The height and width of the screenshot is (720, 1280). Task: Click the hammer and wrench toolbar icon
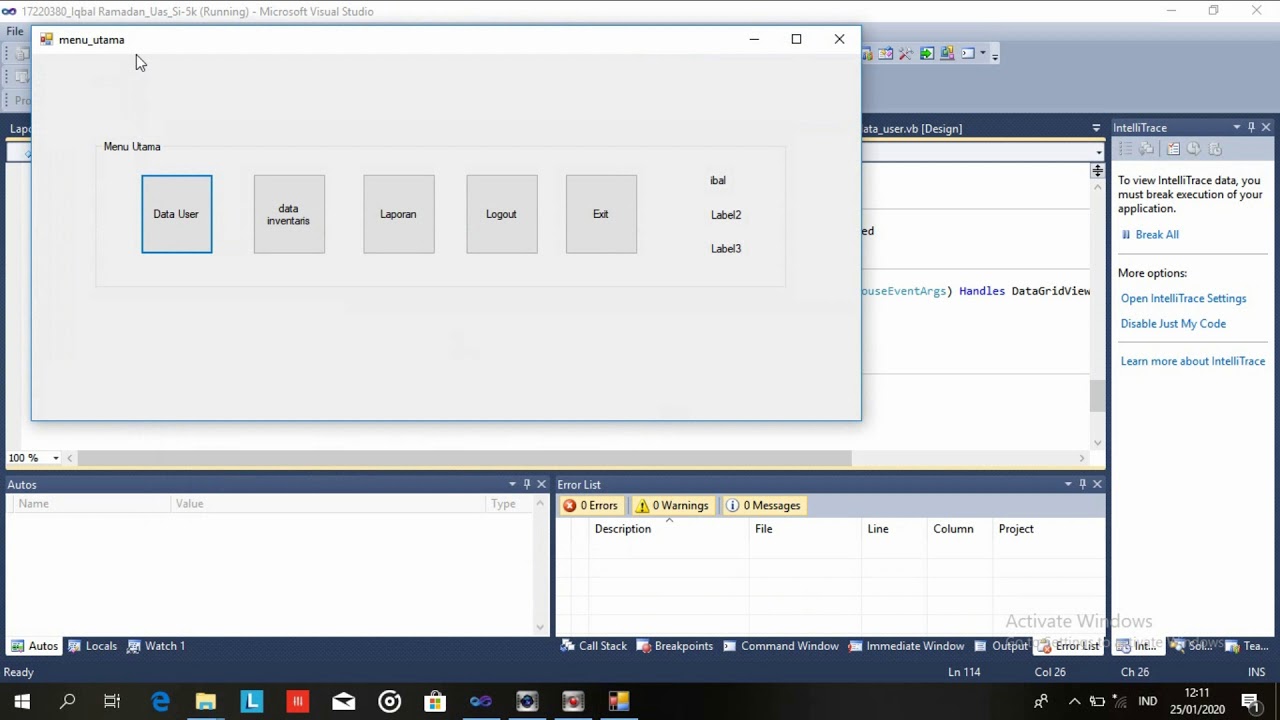906,53
